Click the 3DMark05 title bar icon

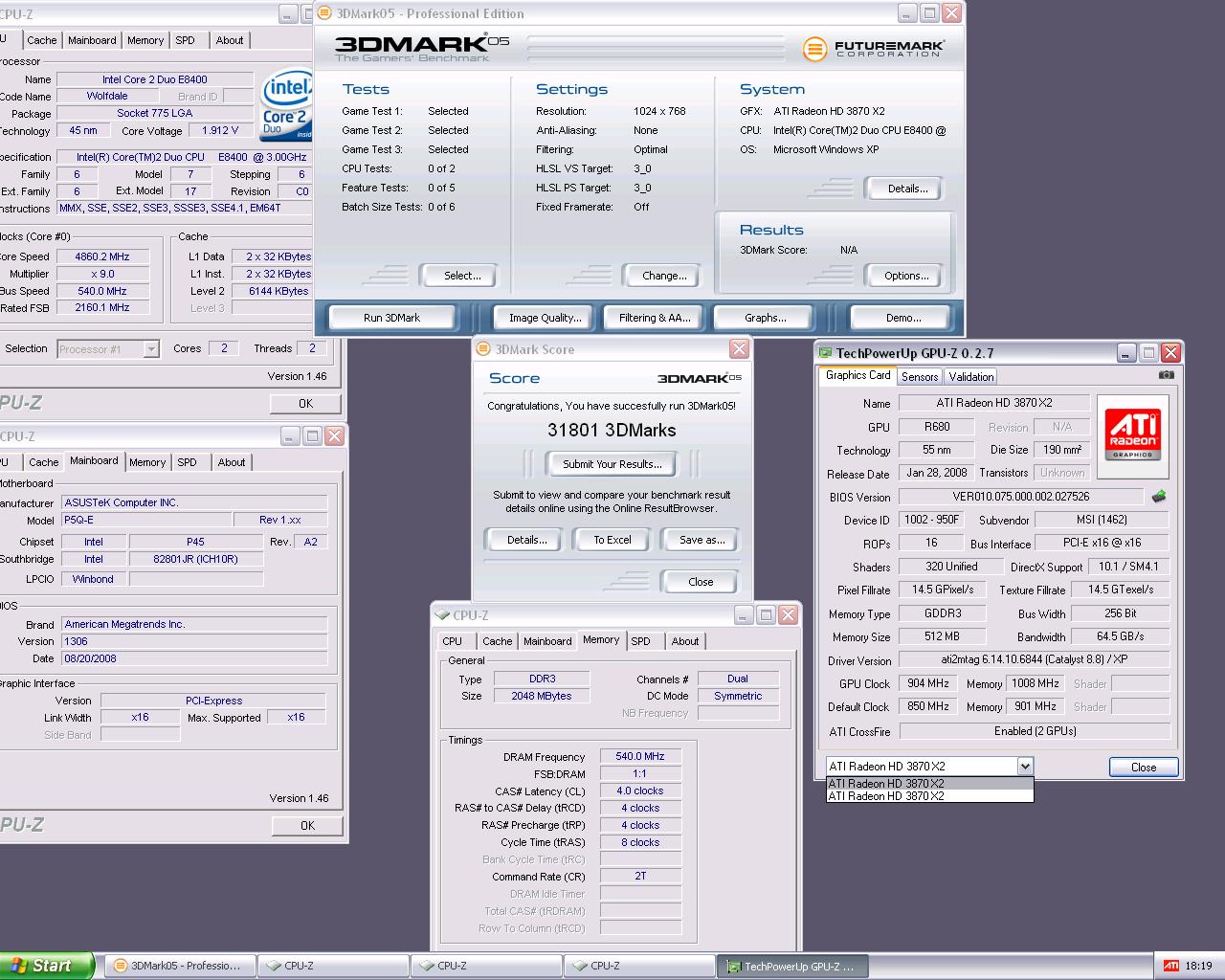point(325,13)
